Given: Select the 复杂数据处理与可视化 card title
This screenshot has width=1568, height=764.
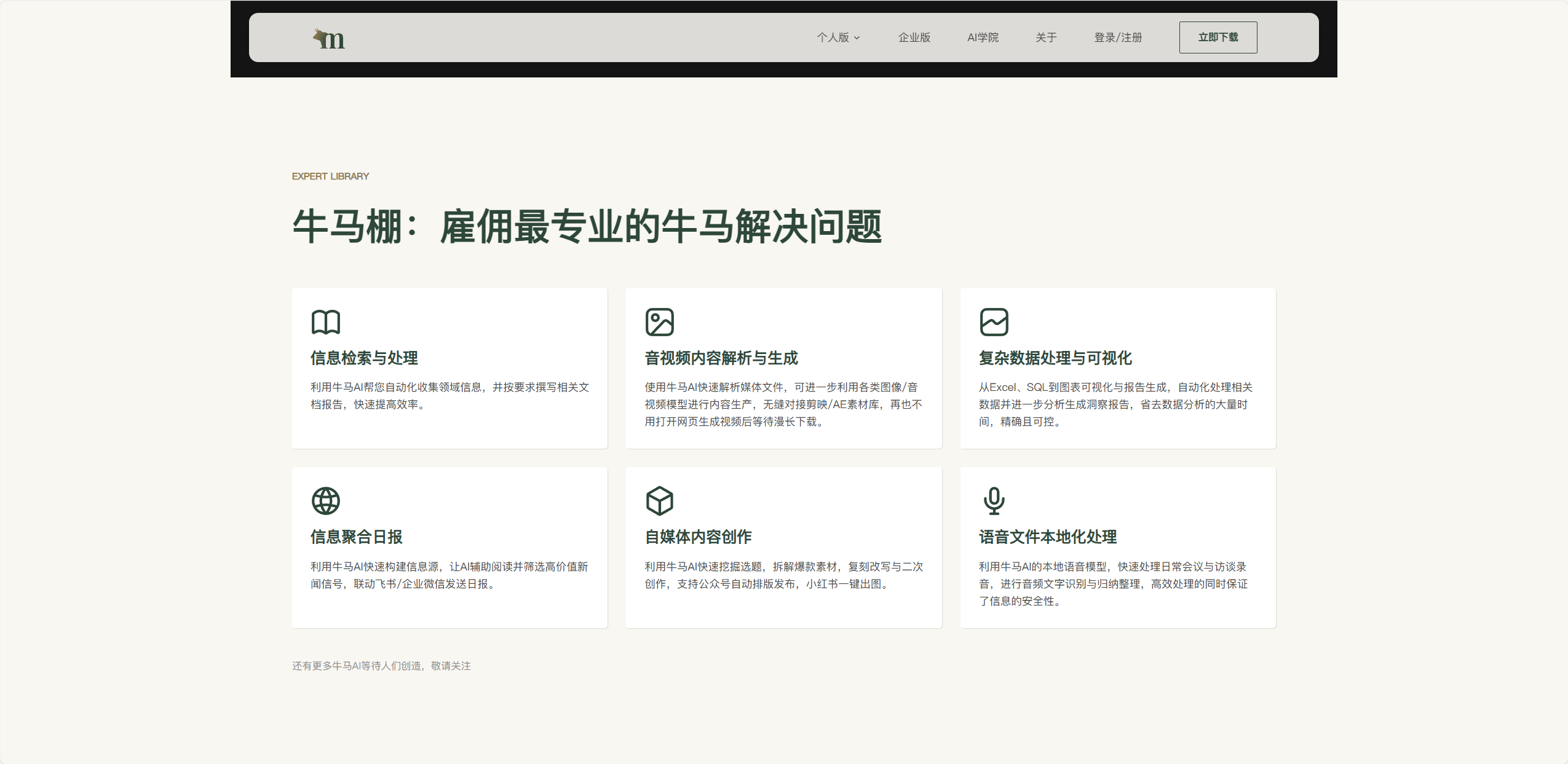Looking at the screenshot, I should coord(1055,358).
